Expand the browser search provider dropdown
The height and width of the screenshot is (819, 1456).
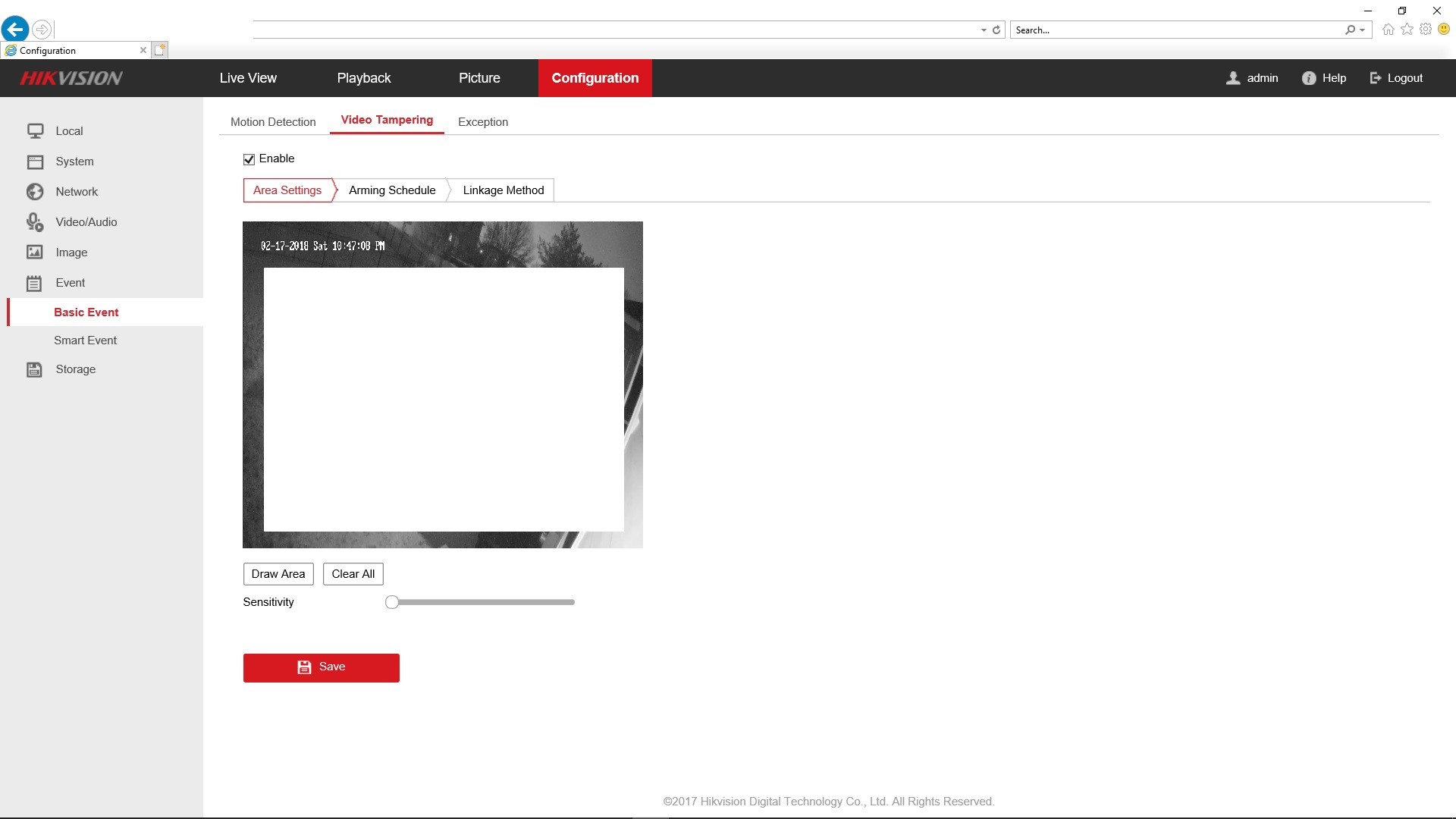pos(1363,30)
